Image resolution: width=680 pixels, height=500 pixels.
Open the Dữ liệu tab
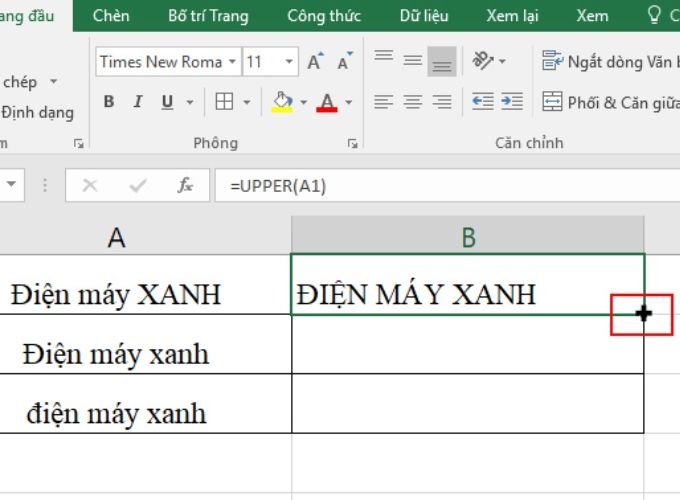[426, 16]
